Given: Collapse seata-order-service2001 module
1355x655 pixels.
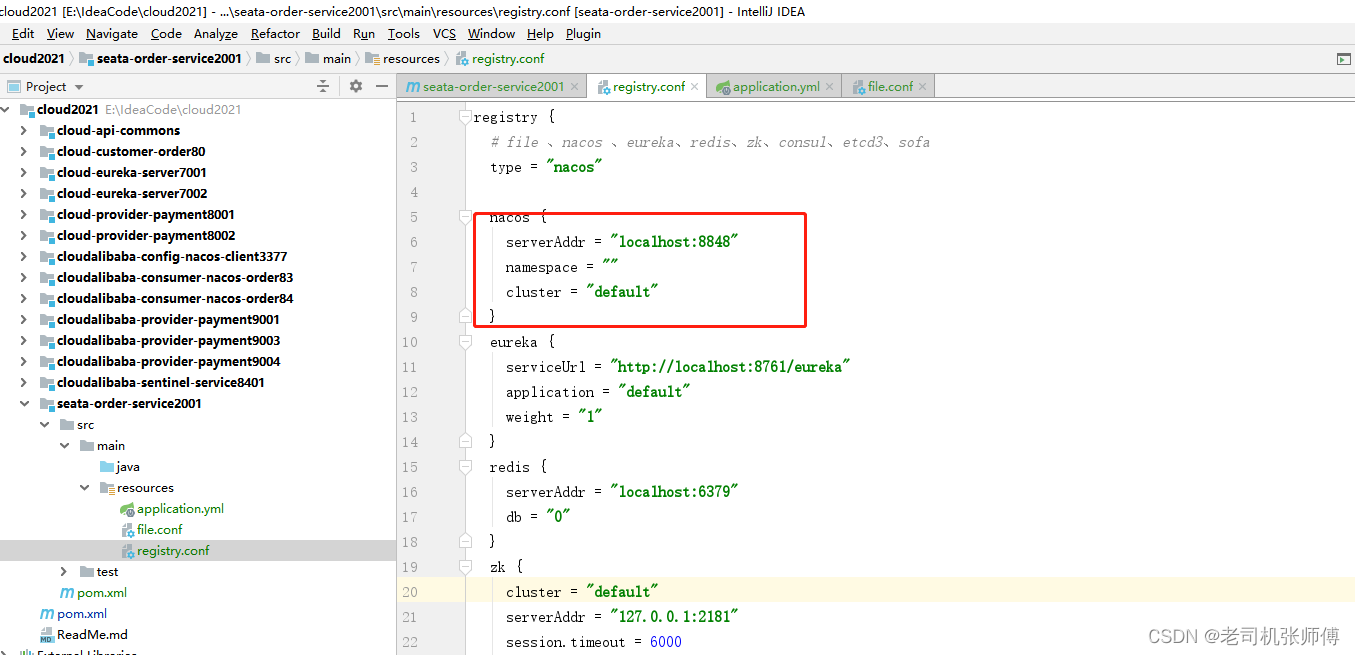Looking at the screenshot, I should click(x=24, y=404).
